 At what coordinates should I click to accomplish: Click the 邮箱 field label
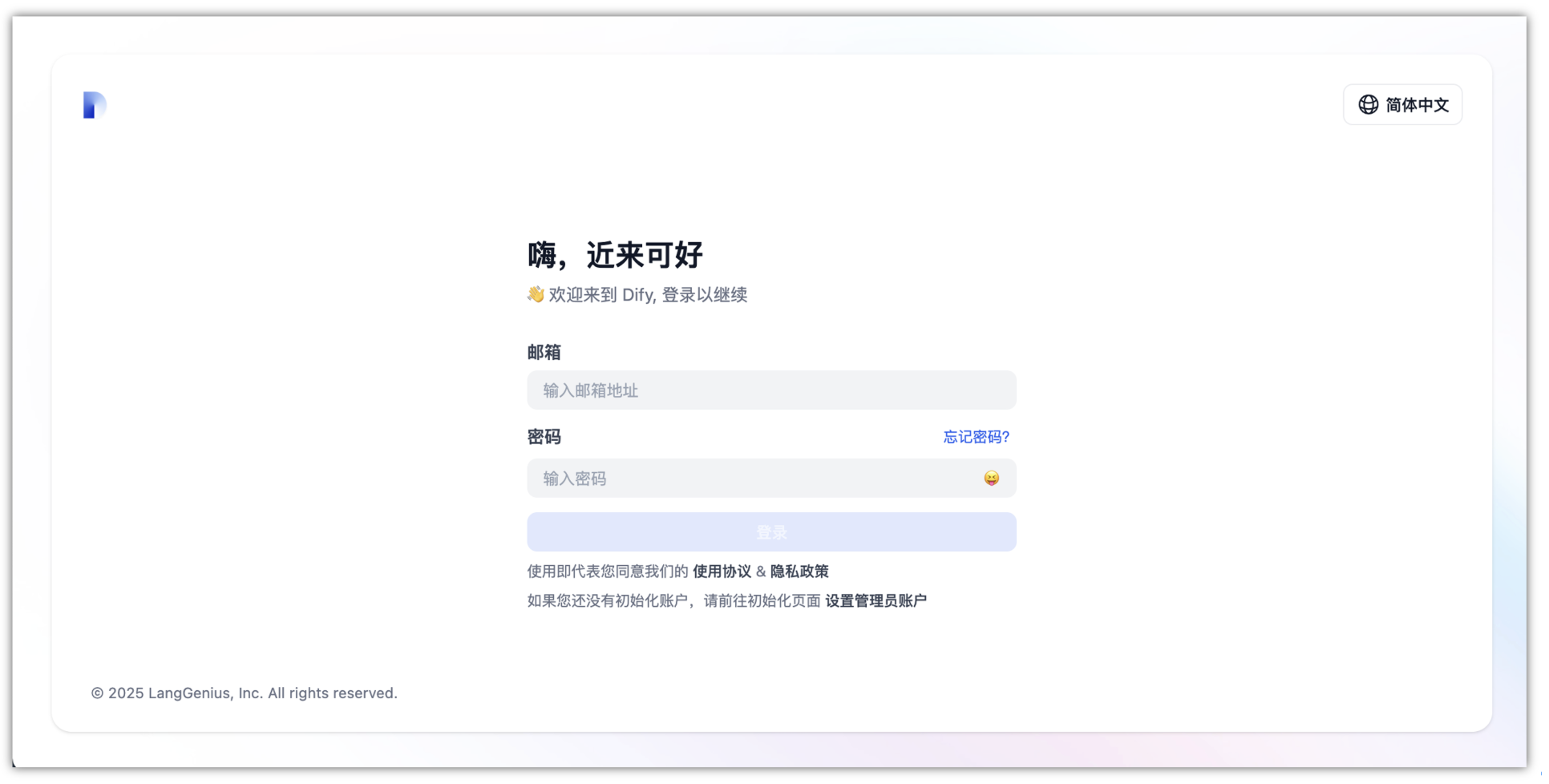(x=544, y=353)
